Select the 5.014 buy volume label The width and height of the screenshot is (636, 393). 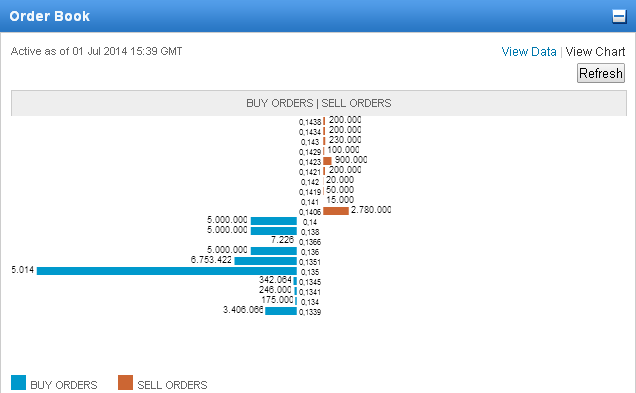tap(23, 270)
